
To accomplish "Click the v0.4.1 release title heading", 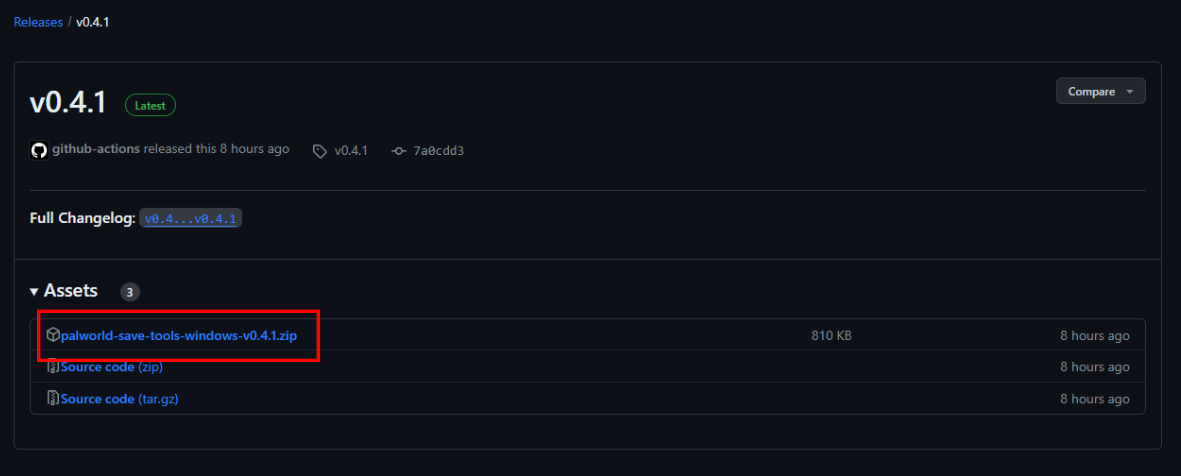I will coord(68,103).
